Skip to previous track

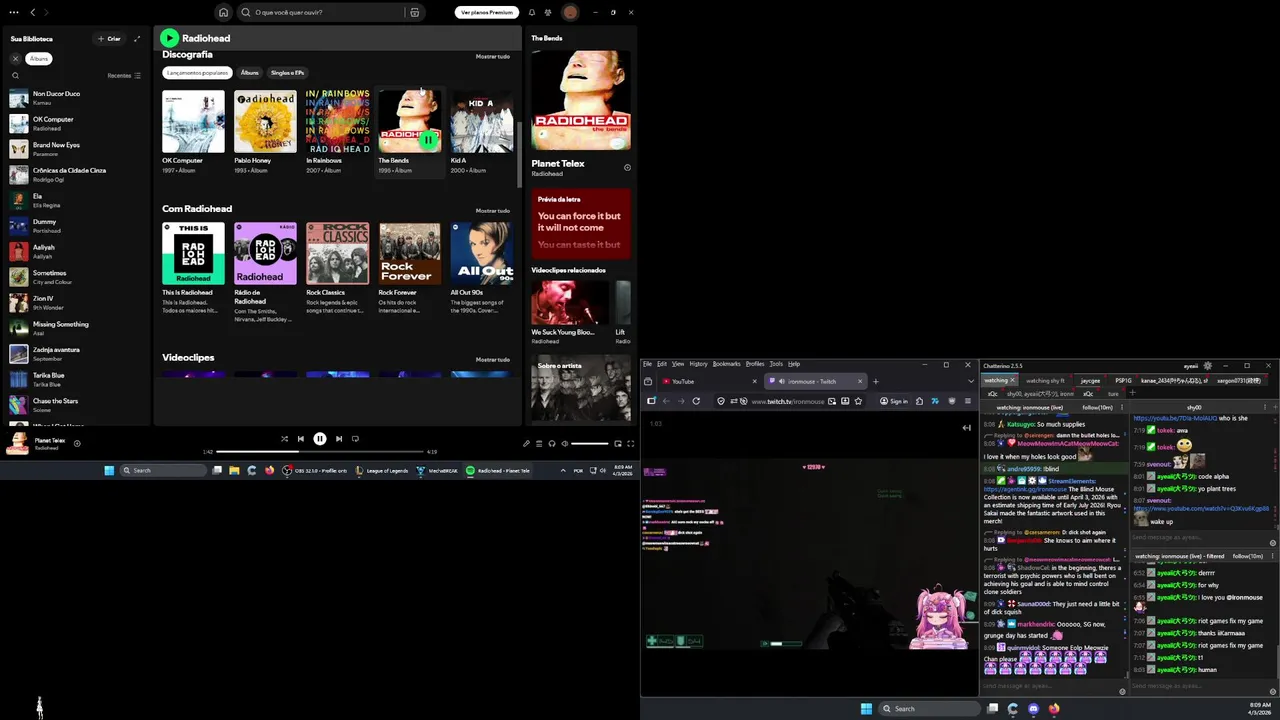300,439
